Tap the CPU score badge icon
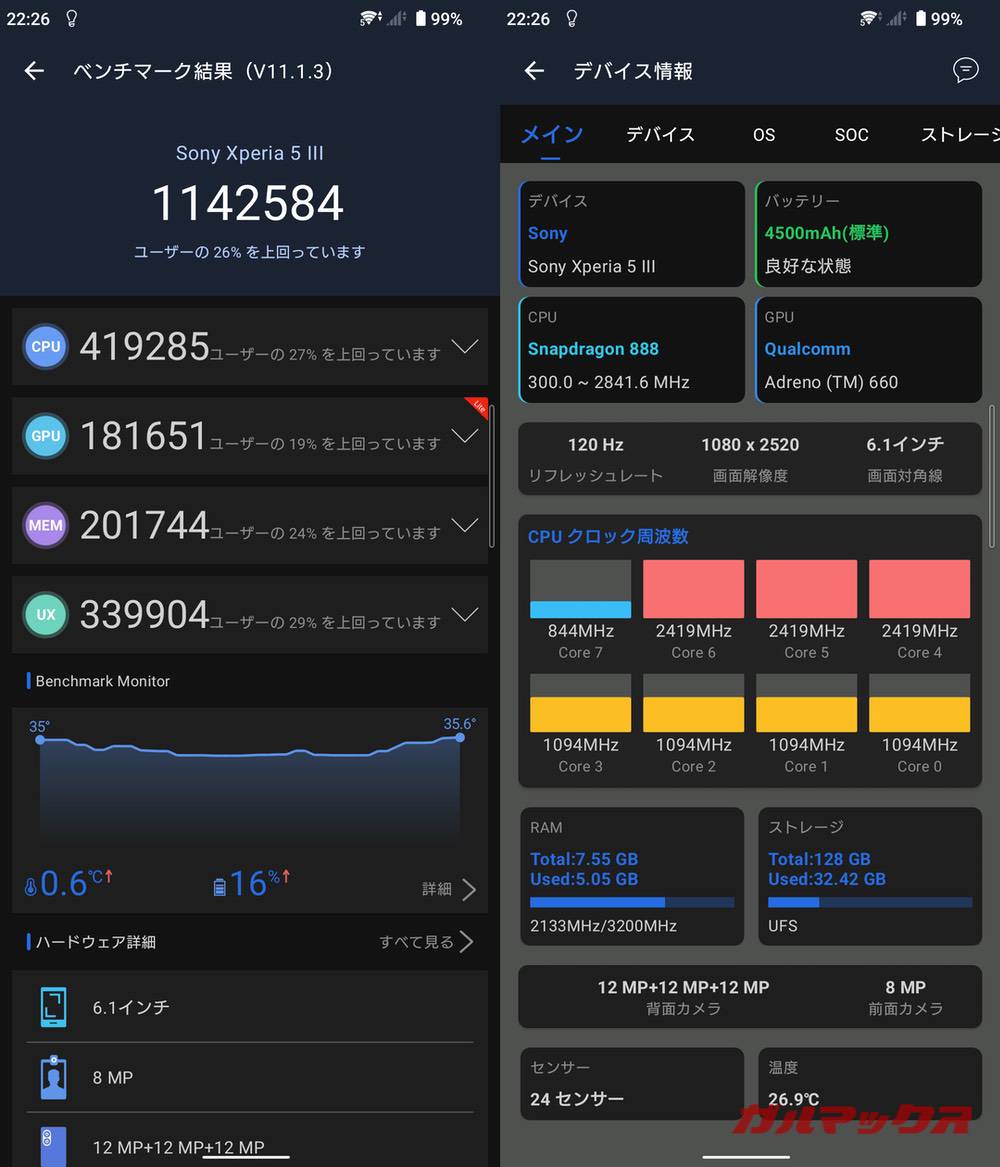The width and height of the screenshot is (1000, 1167). [45, 346]
